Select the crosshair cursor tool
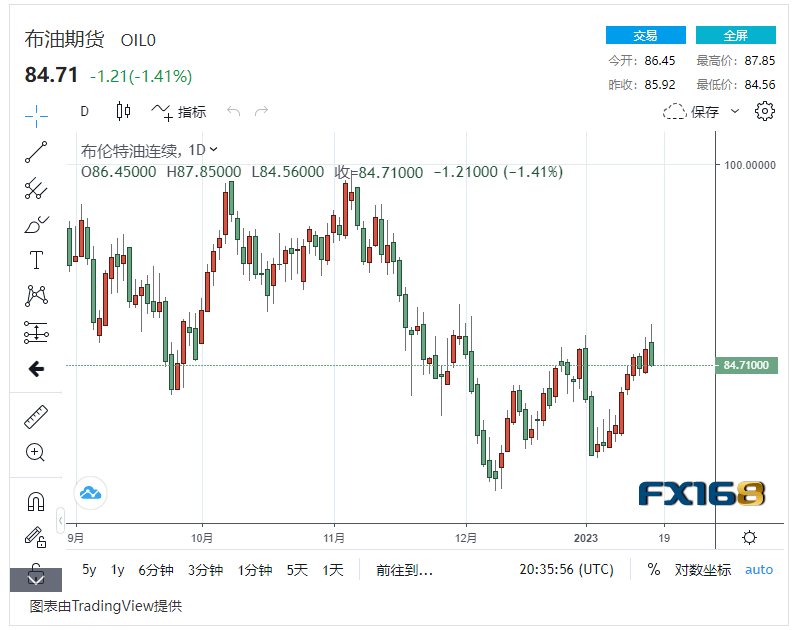 pyautogui.click(x=36, y=116)
